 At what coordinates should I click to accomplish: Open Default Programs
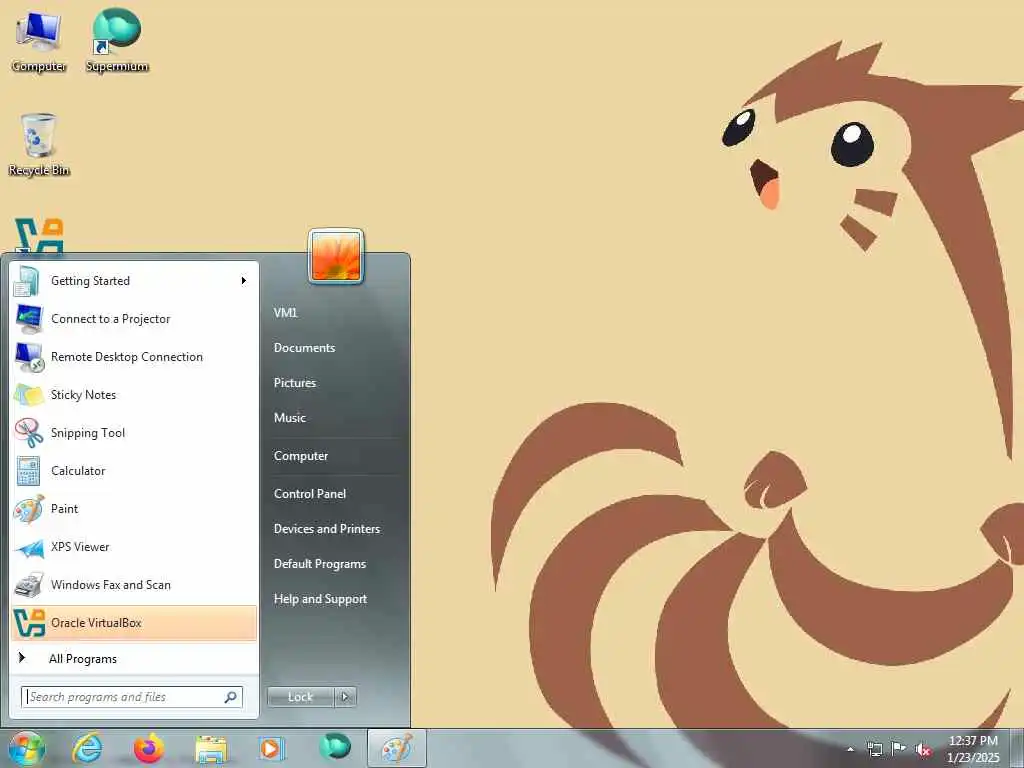click(319, 564)
